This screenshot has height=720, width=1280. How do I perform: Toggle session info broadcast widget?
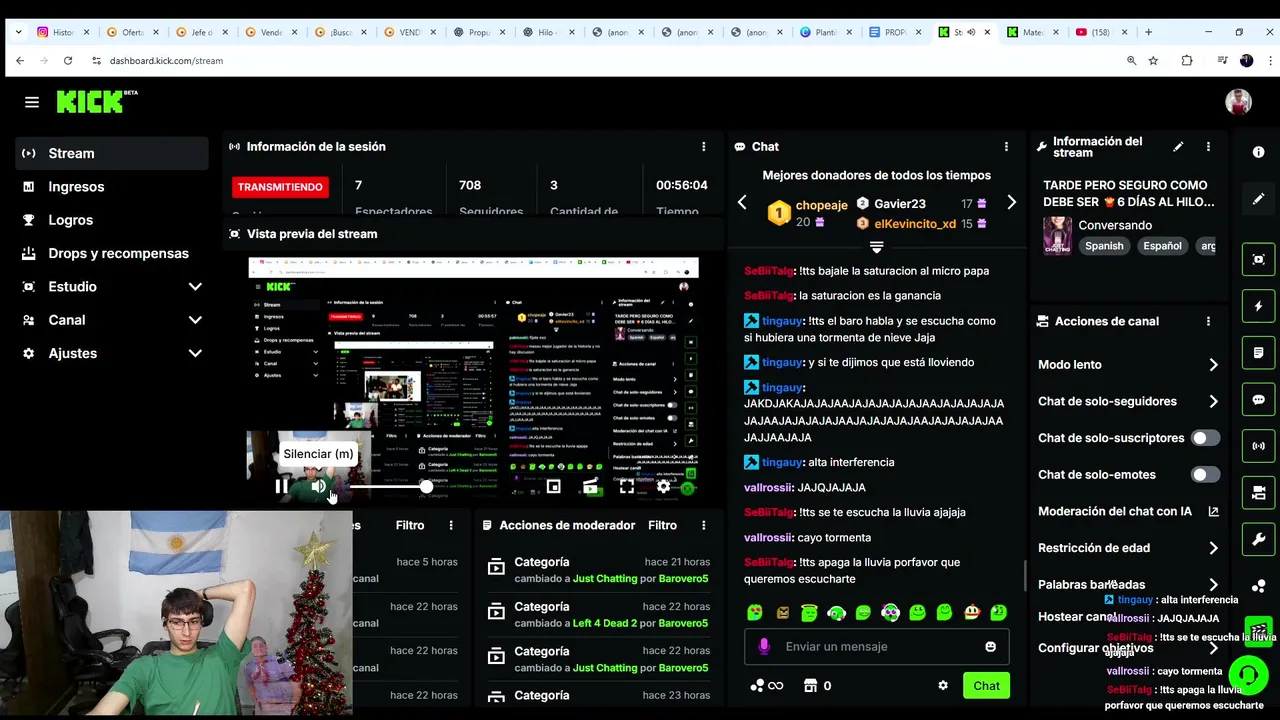tap(1258, 446)
